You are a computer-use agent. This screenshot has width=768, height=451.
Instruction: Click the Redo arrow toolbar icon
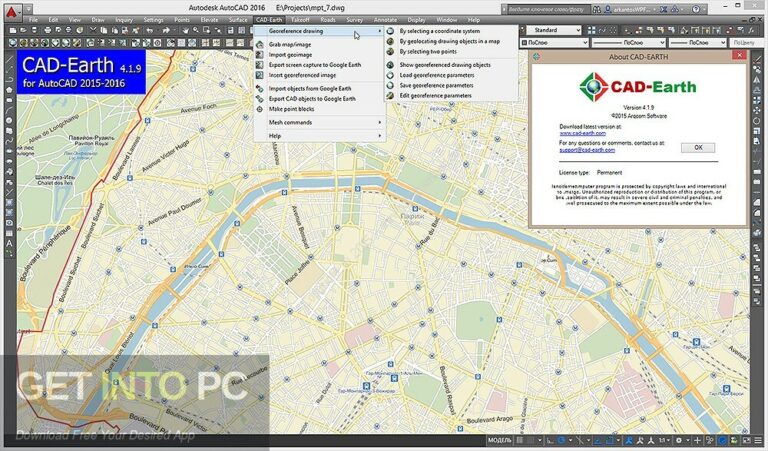click(x=166, y=30)
